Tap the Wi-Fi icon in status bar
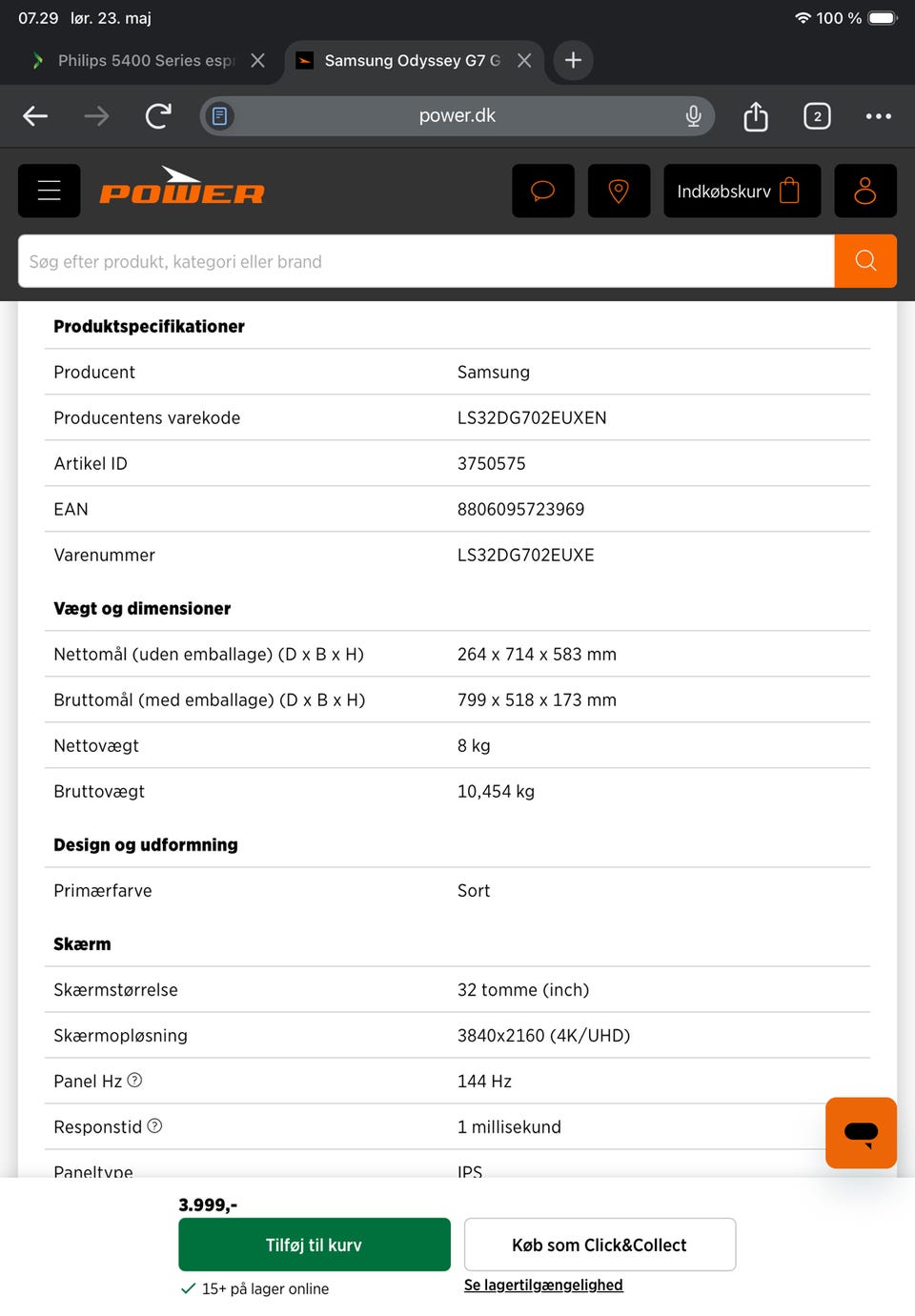Viewport: 915px width, 1316px height. 803,18
